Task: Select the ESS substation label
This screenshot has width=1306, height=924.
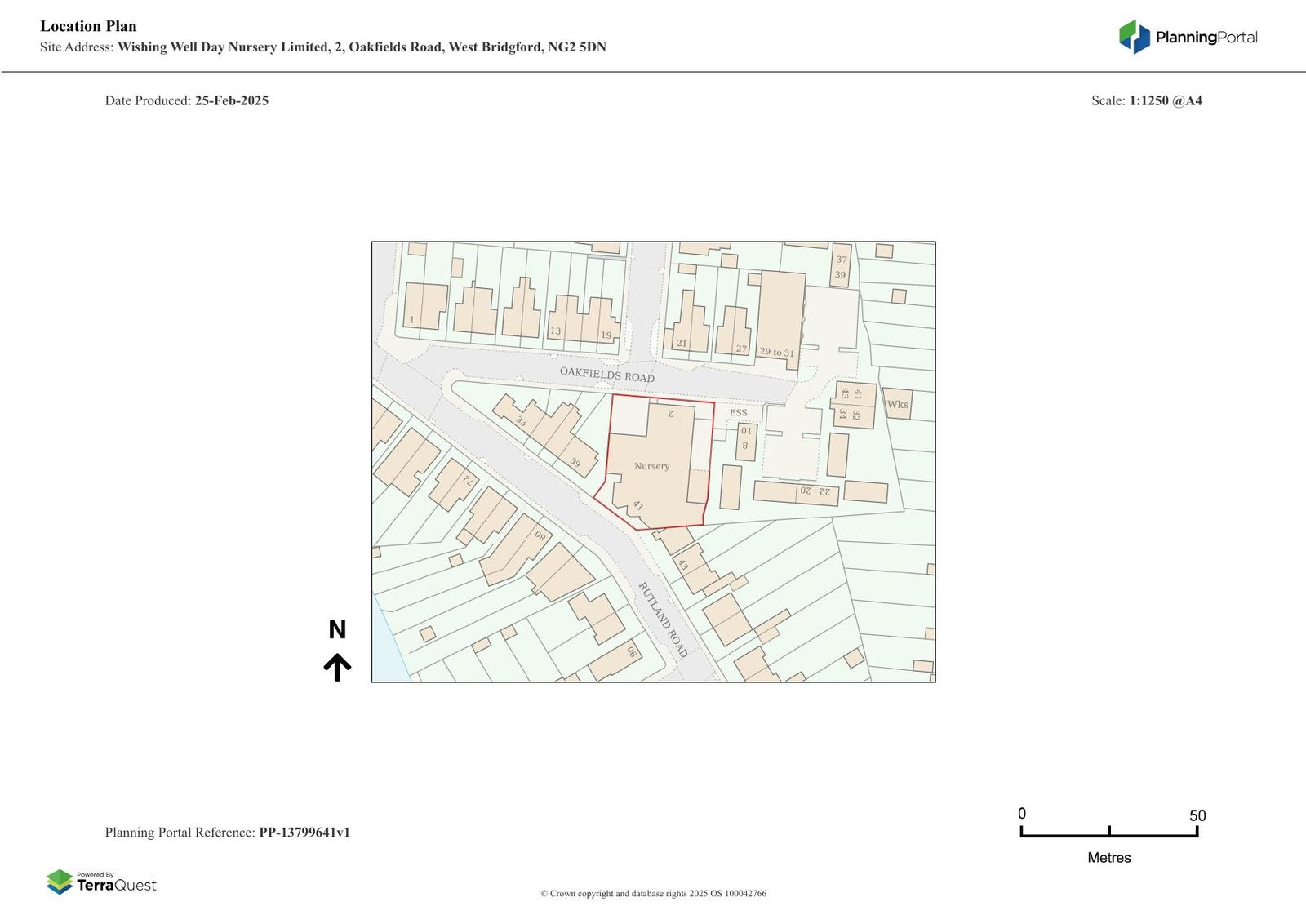Action: click(x=738, y=413)
